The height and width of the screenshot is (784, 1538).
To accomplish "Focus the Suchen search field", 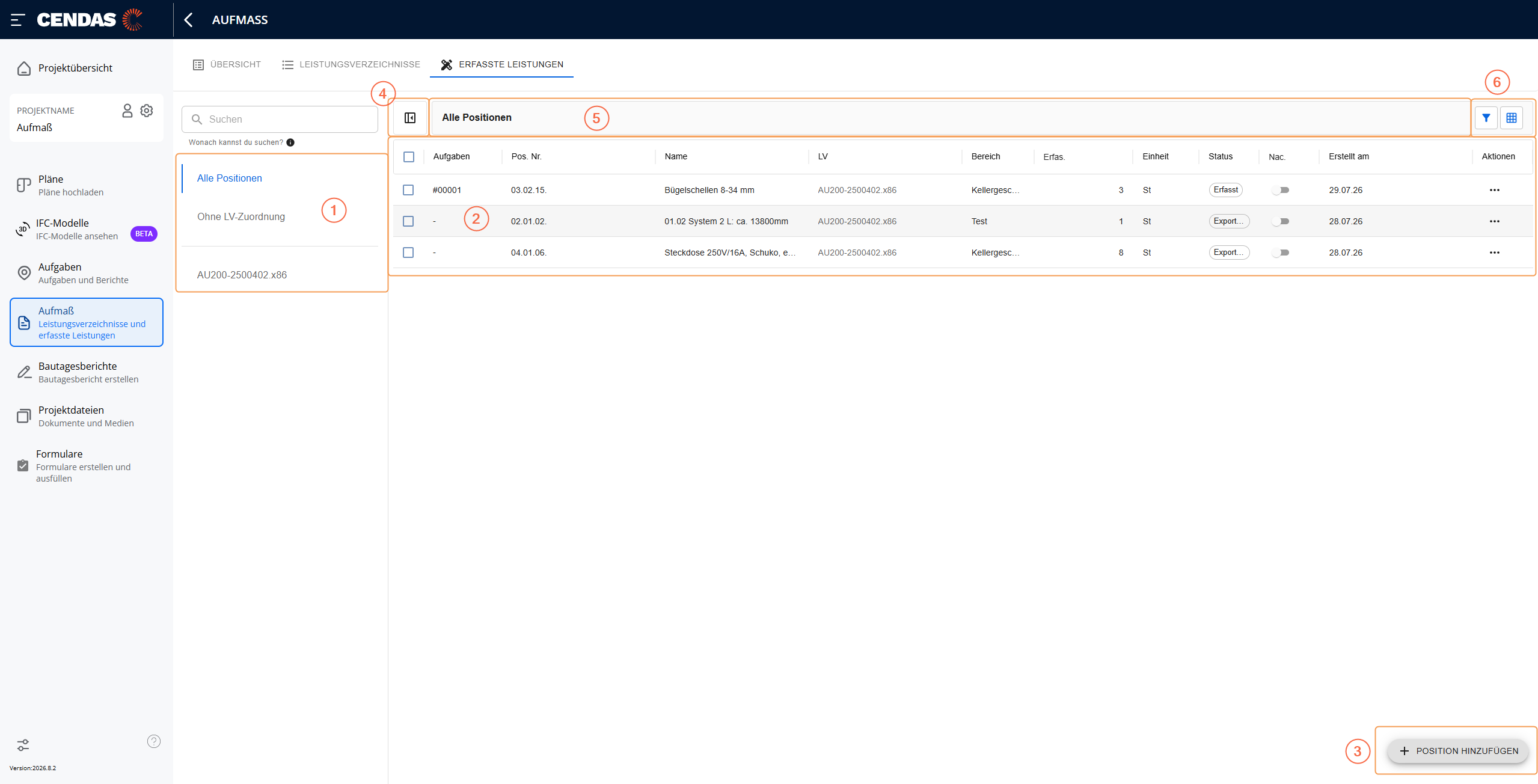I will click(x=280, y=120).
